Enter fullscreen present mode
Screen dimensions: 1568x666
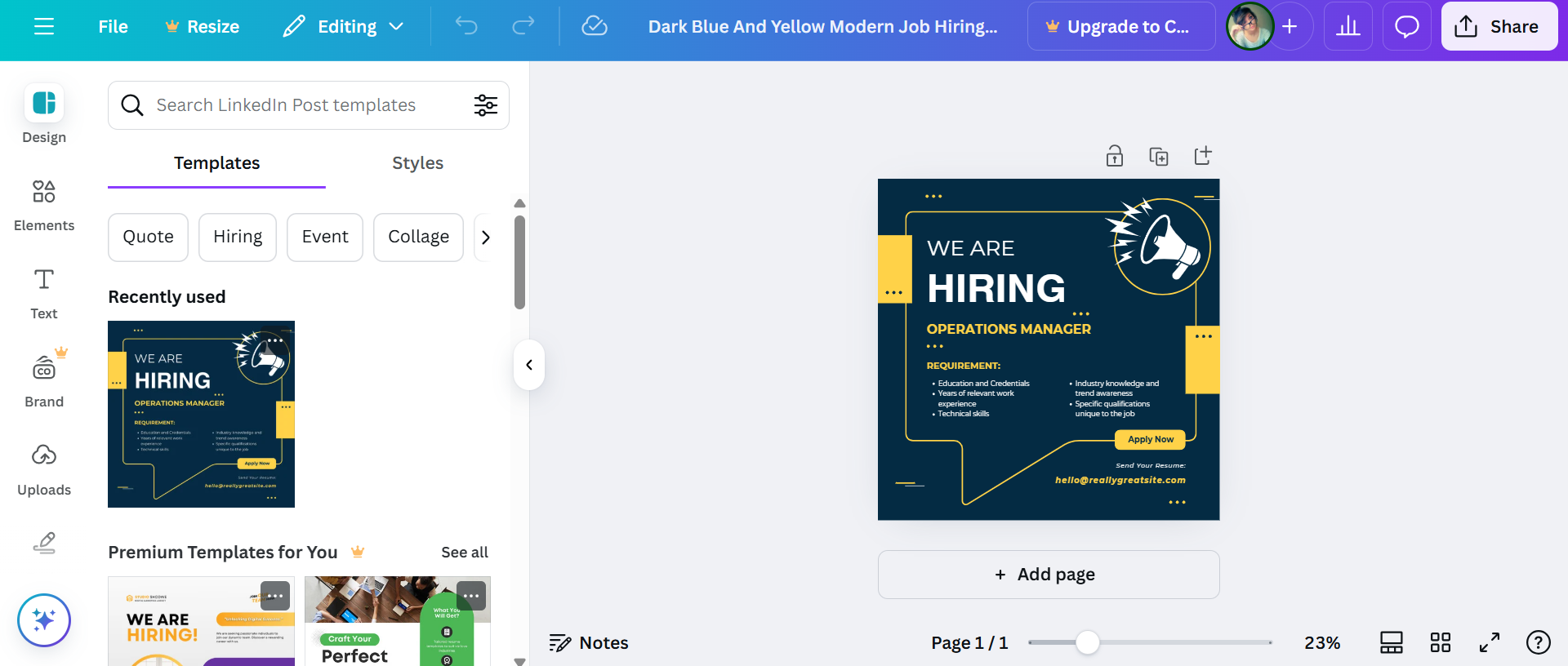click(1490, 643)
